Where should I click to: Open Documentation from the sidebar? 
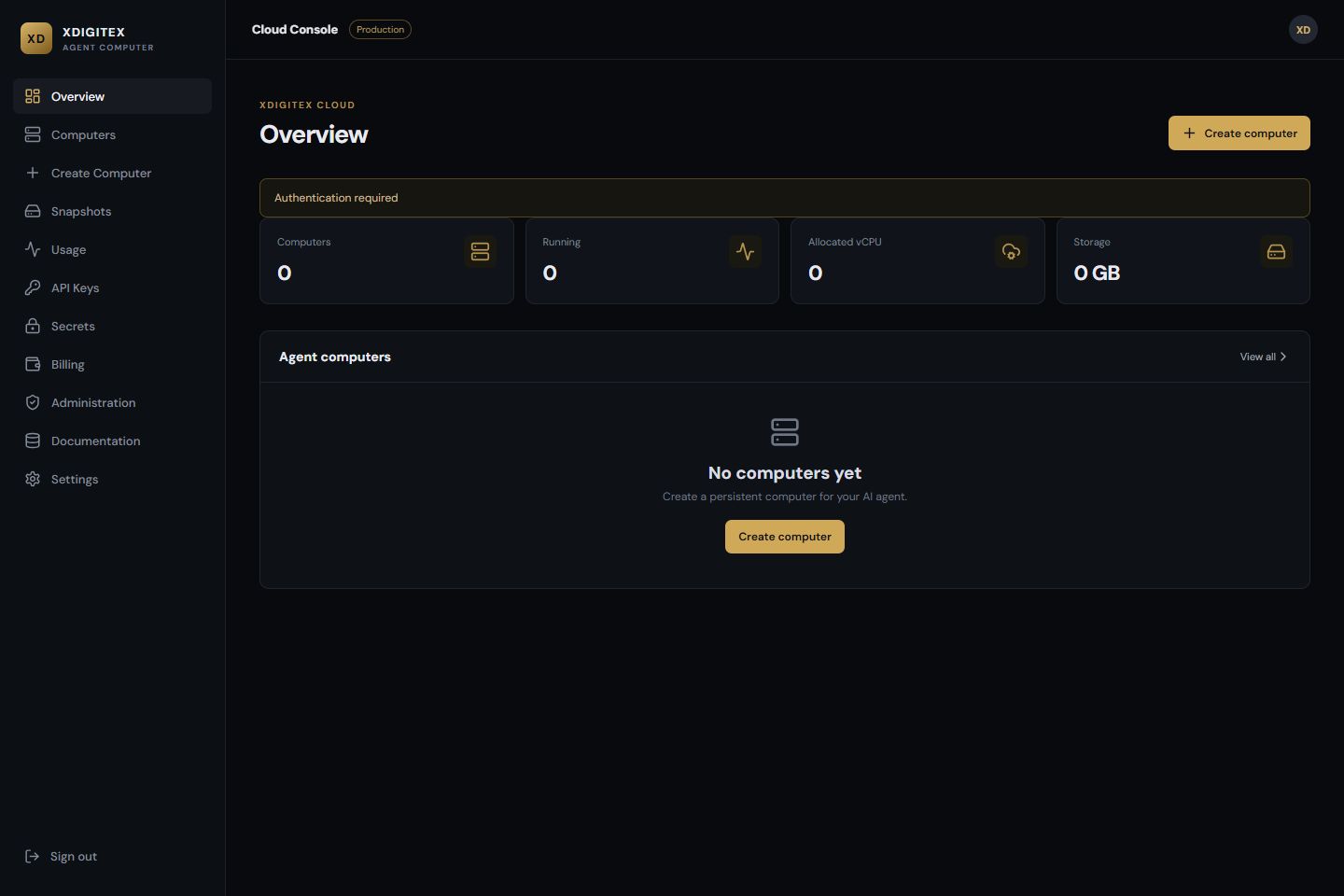[113, 441]
